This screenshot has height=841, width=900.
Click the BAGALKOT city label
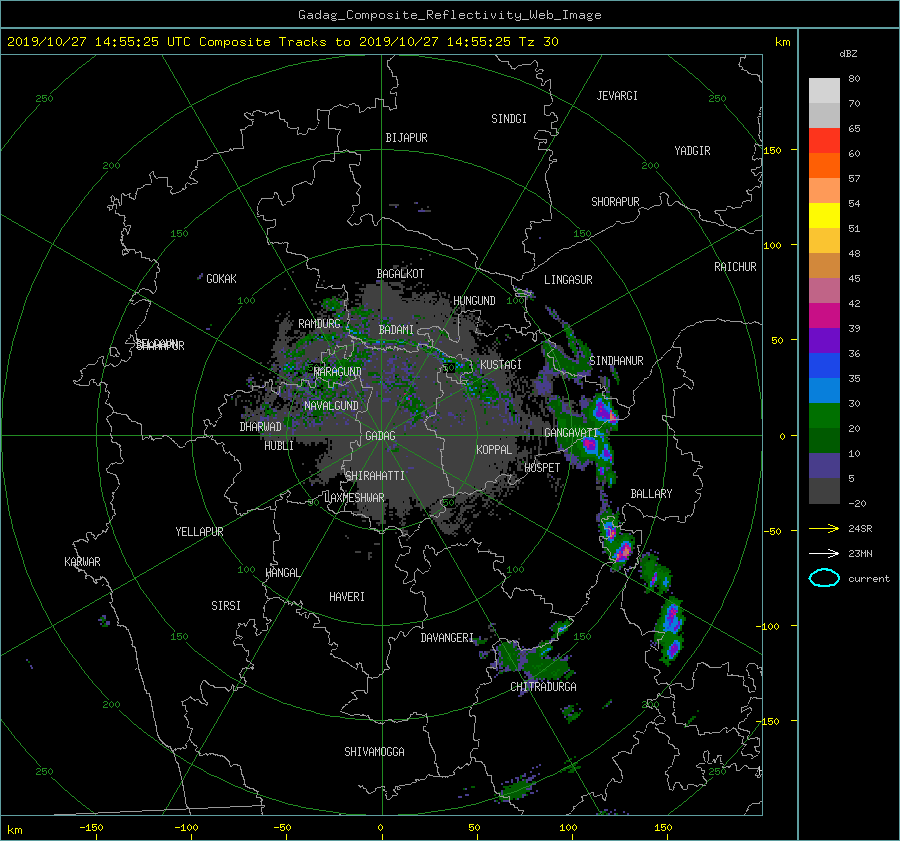click(400, 274)
